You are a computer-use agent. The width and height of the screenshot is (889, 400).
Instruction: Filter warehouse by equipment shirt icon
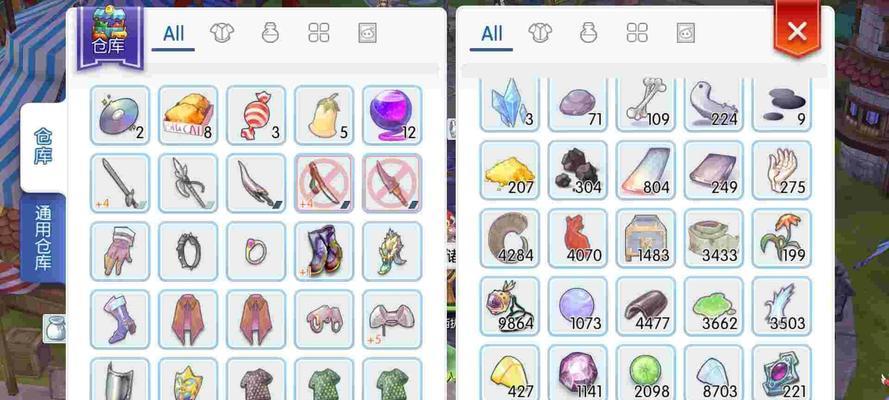[x=222, y=33]
